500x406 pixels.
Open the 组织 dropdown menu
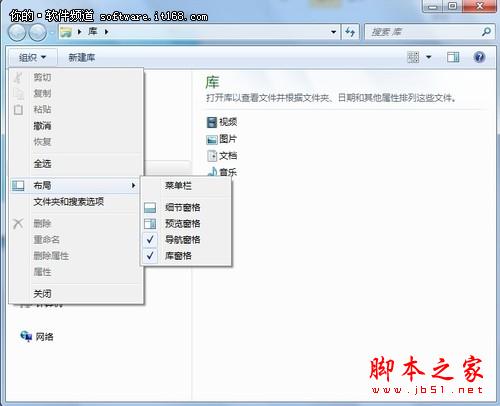click(32, 58)
